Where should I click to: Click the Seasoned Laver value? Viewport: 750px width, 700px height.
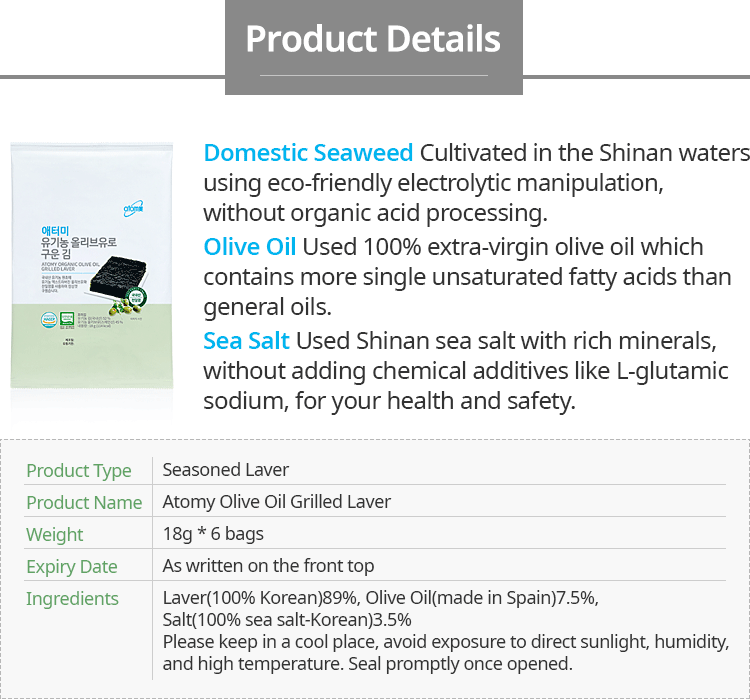coord(226,470)
